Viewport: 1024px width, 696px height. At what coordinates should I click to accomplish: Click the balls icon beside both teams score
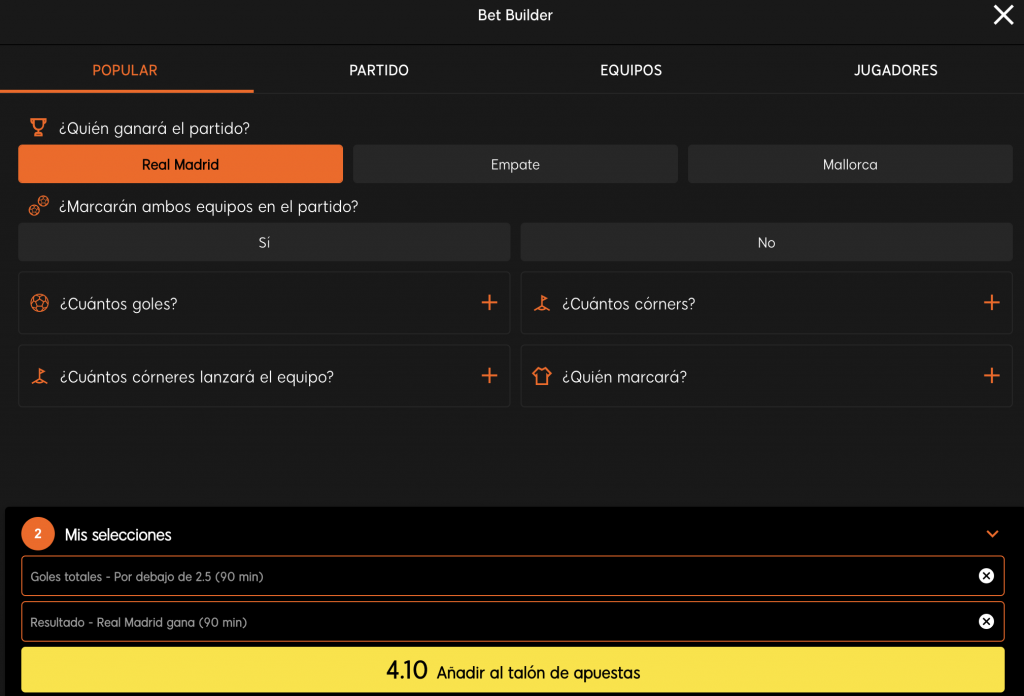point(39,206)
